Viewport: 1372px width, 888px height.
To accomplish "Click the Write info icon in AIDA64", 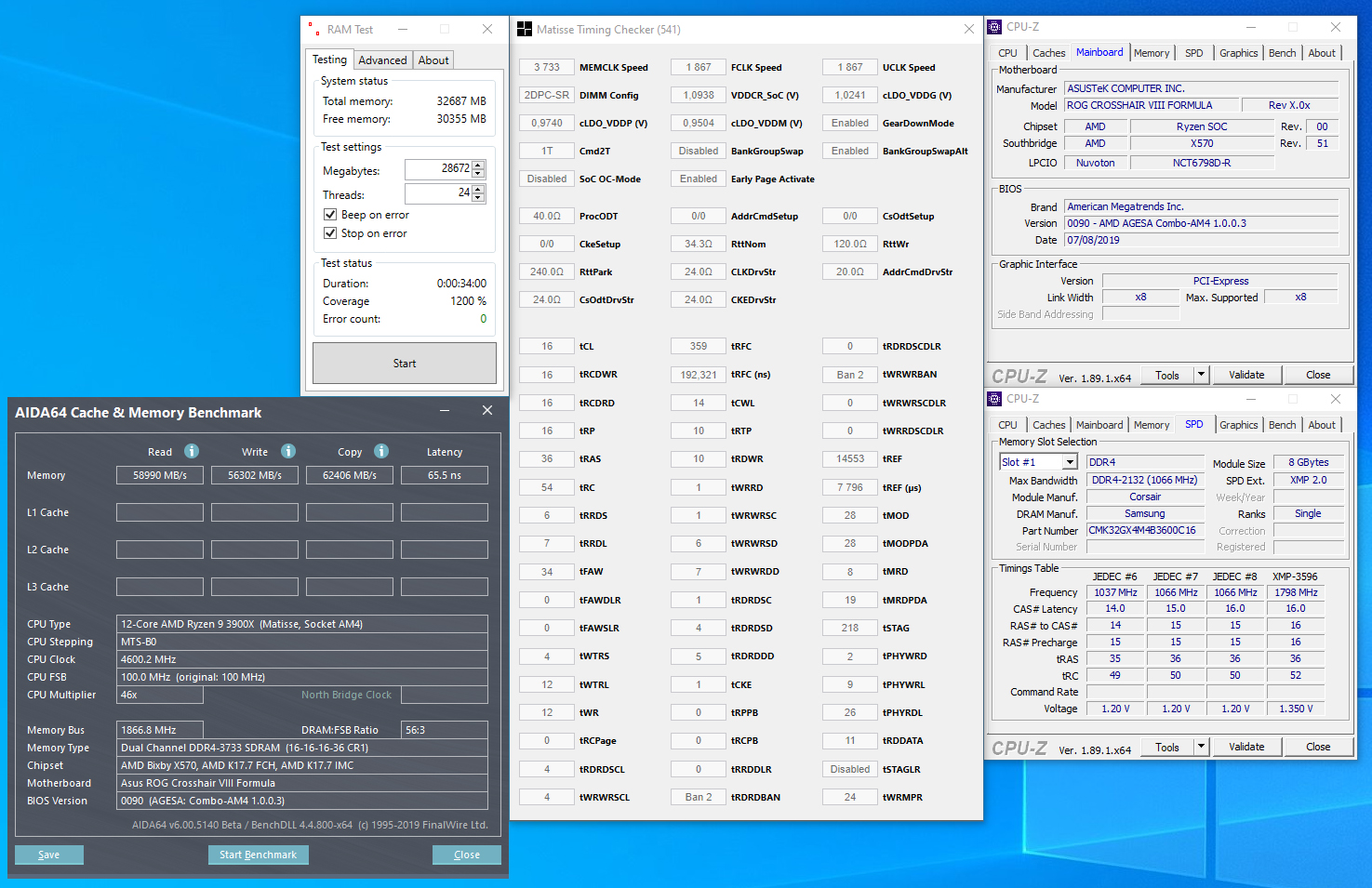I will (x=288, y=451).
